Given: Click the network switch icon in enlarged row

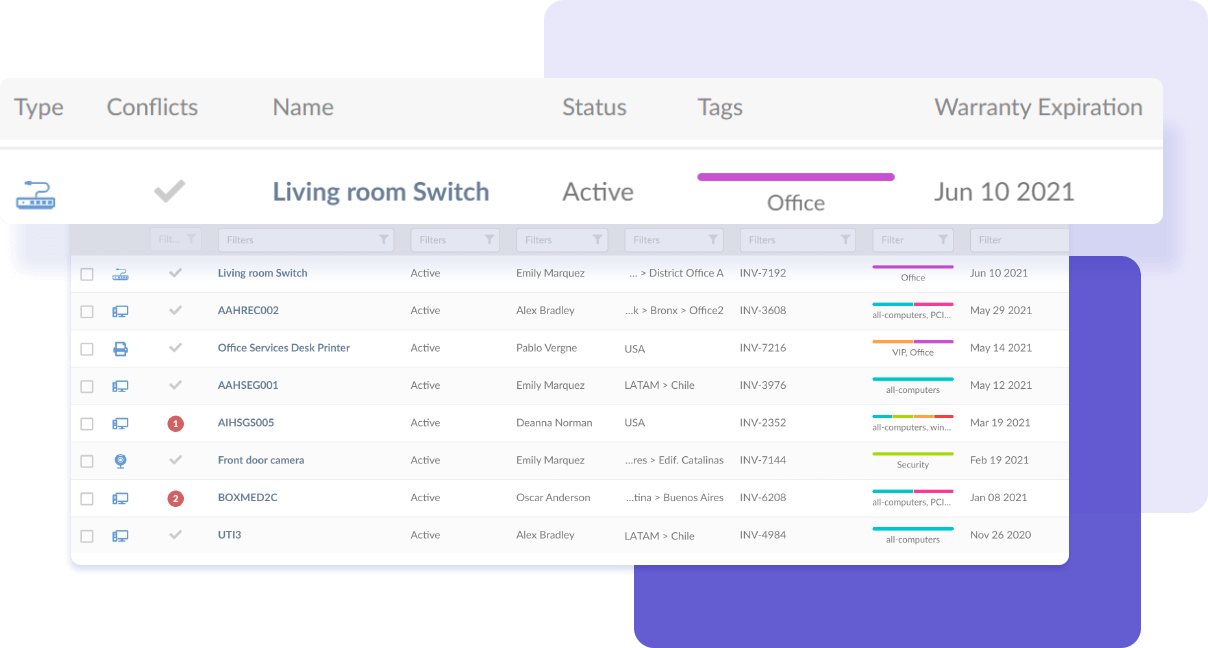Looking at the screenshot, I should 36,194.
